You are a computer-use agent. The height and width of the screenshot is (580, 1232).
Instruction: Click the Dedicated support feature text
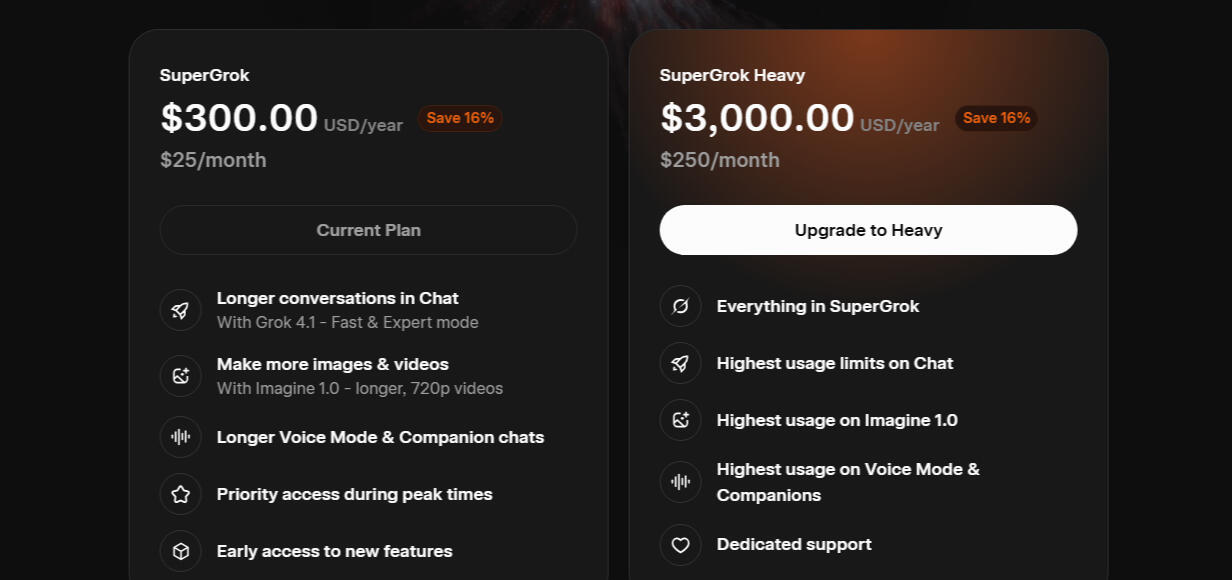tap(794, 544)
